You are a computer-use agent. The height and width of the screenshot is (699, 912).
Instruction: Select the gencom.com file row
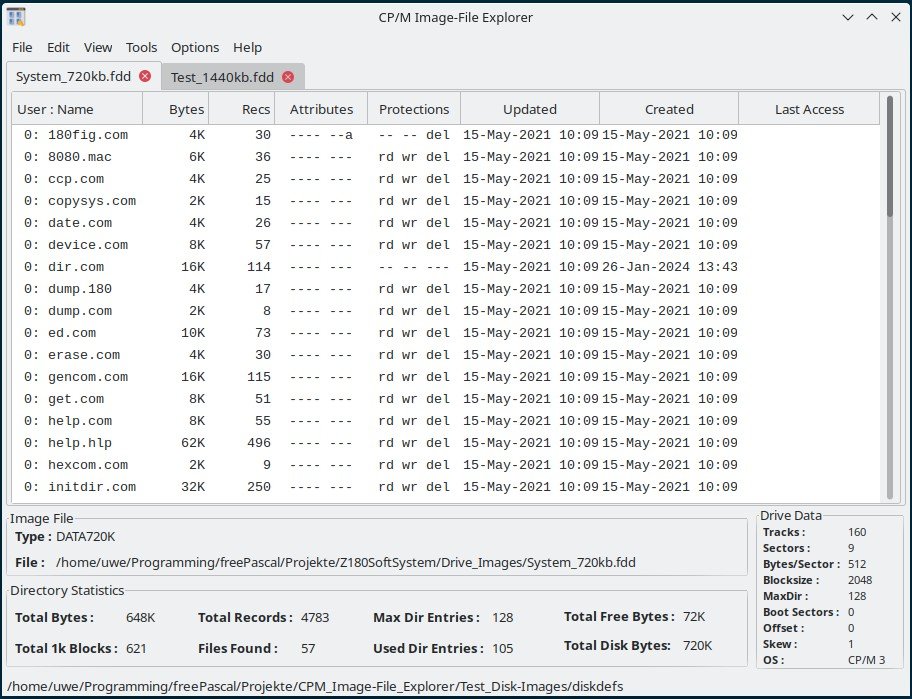pos(446,377)
